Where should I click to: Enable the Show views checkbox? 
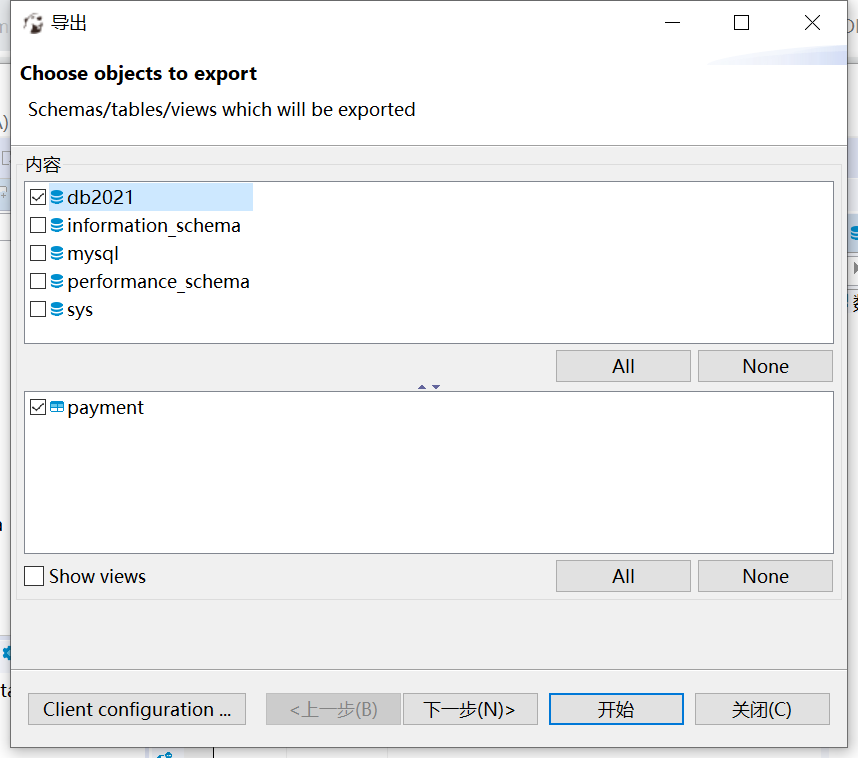click(33, 576)
